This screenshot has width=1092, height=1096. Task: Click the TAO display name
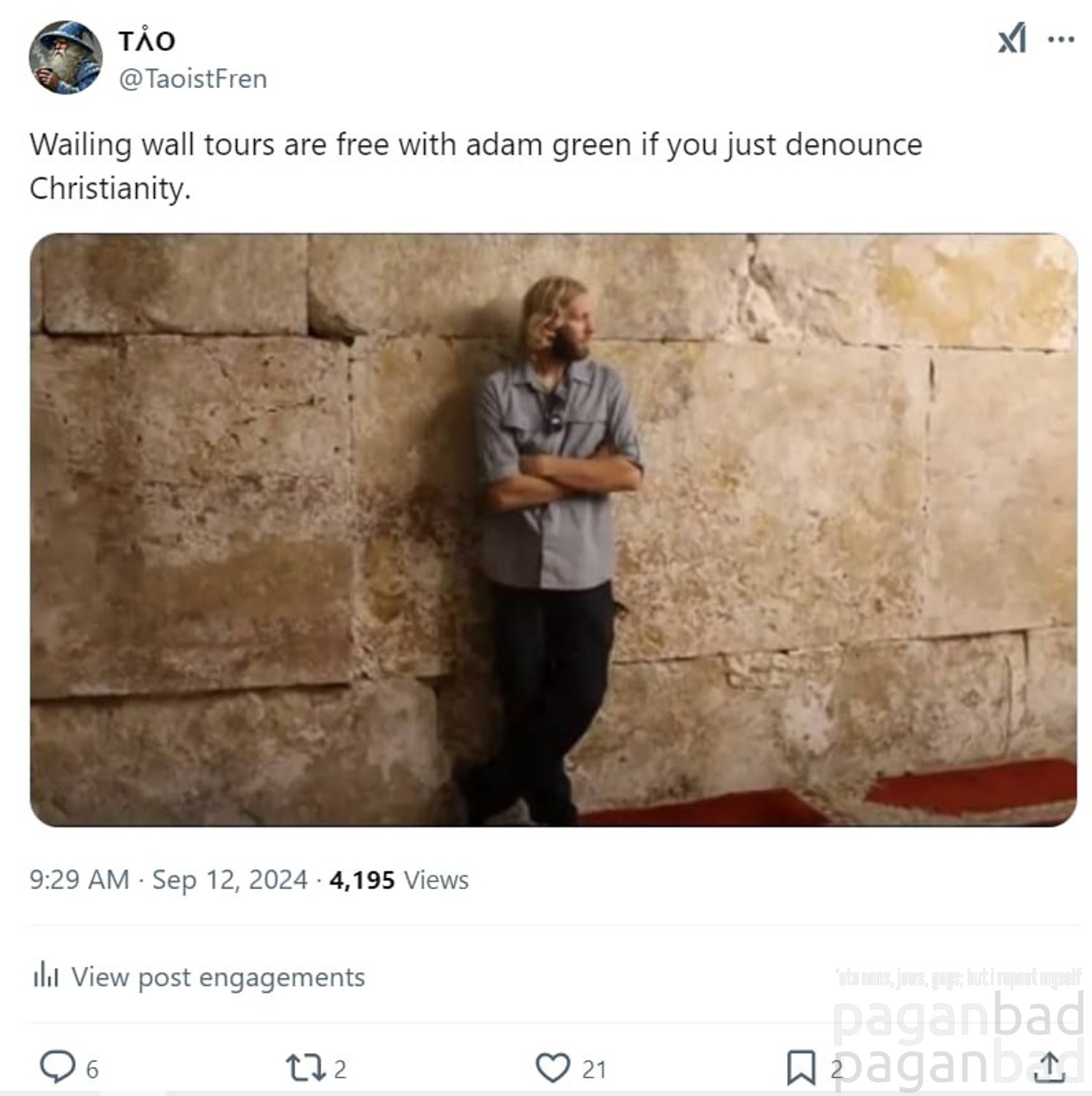146,40
